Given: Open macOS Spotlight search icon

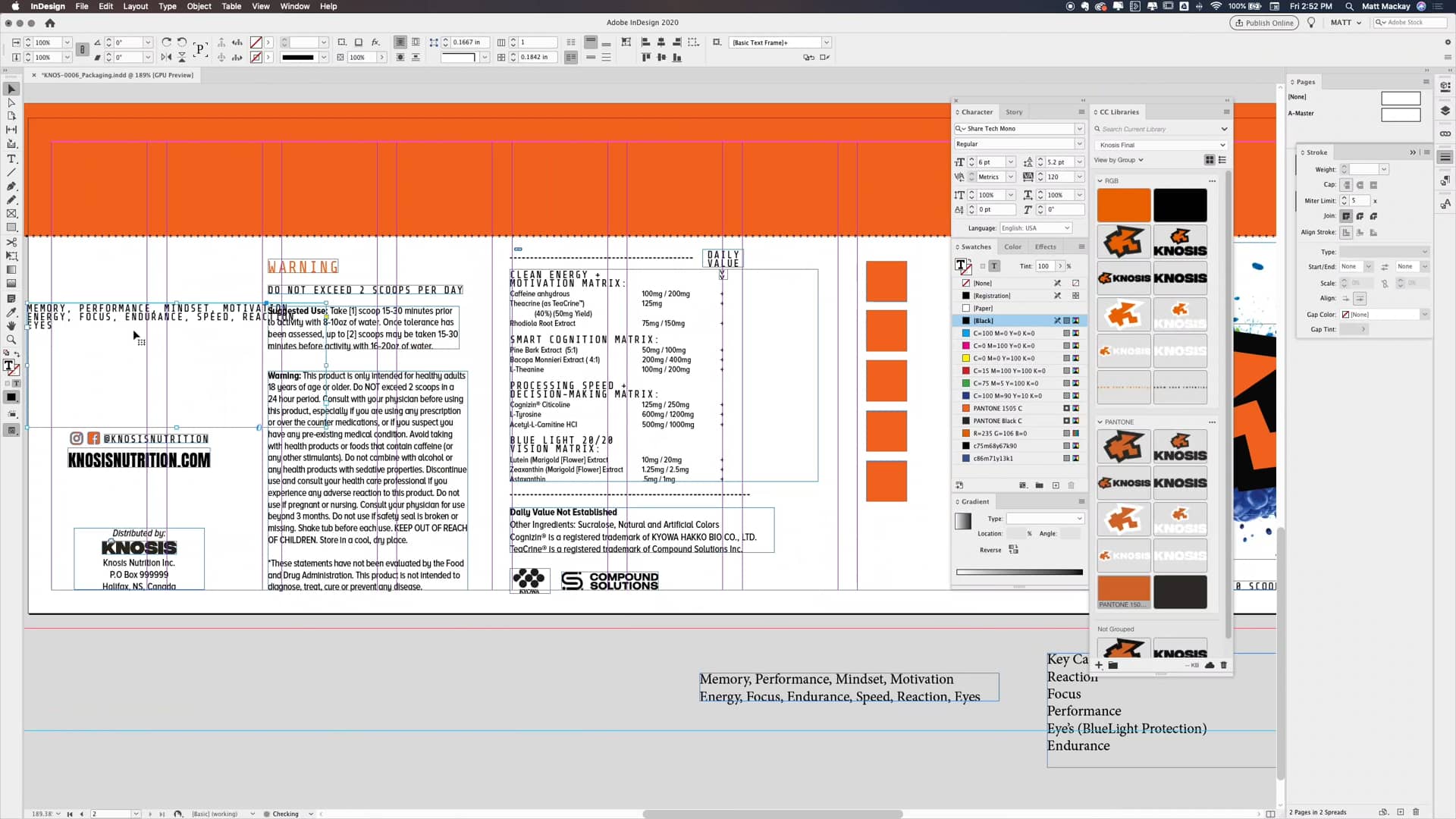Looking at the screenshot, I should [1349, 6].
